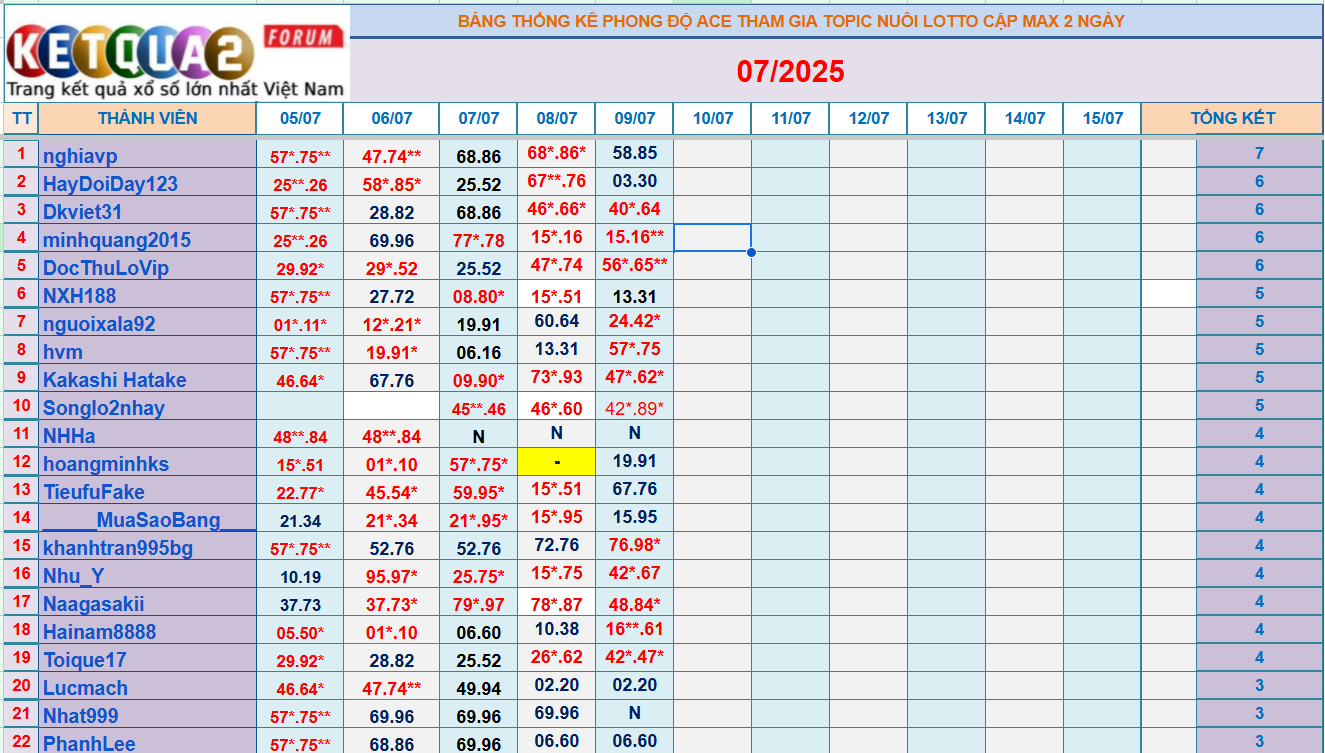
Task: Select member name nghiavp
Action: click(x=80, y=156)
